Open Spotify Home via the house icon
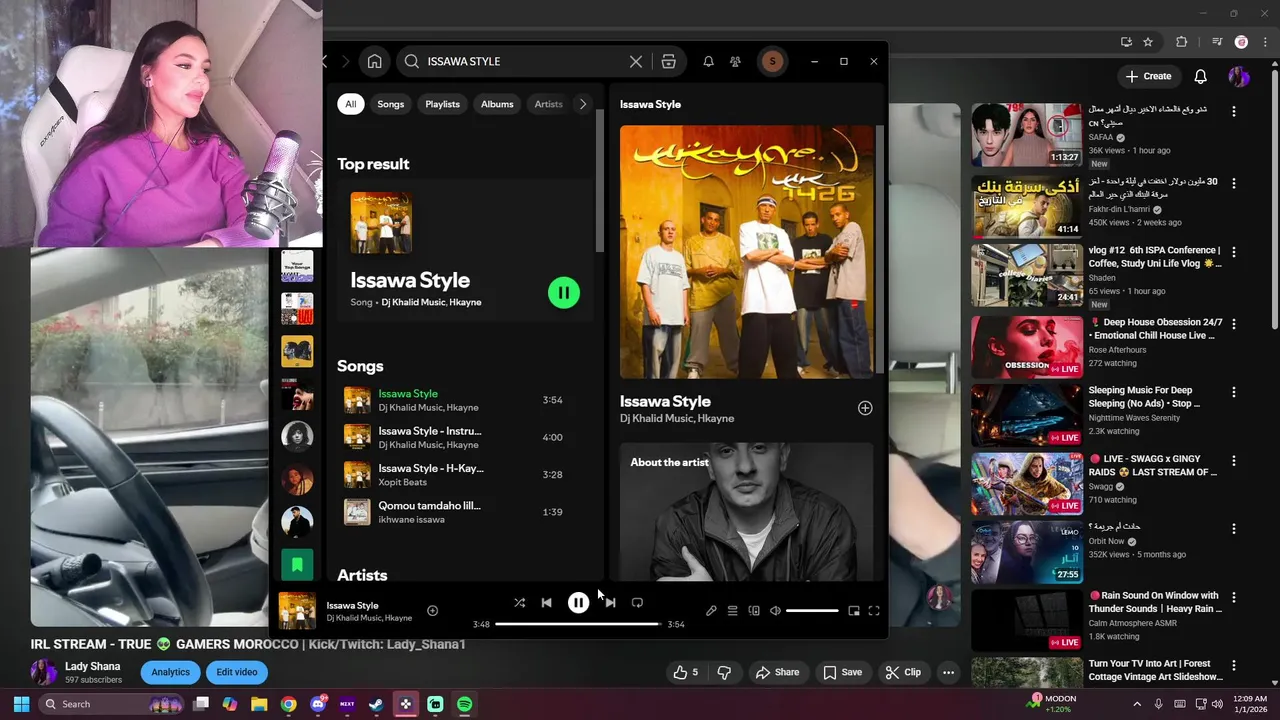1280x720 pixels. (x=374, y=61)
